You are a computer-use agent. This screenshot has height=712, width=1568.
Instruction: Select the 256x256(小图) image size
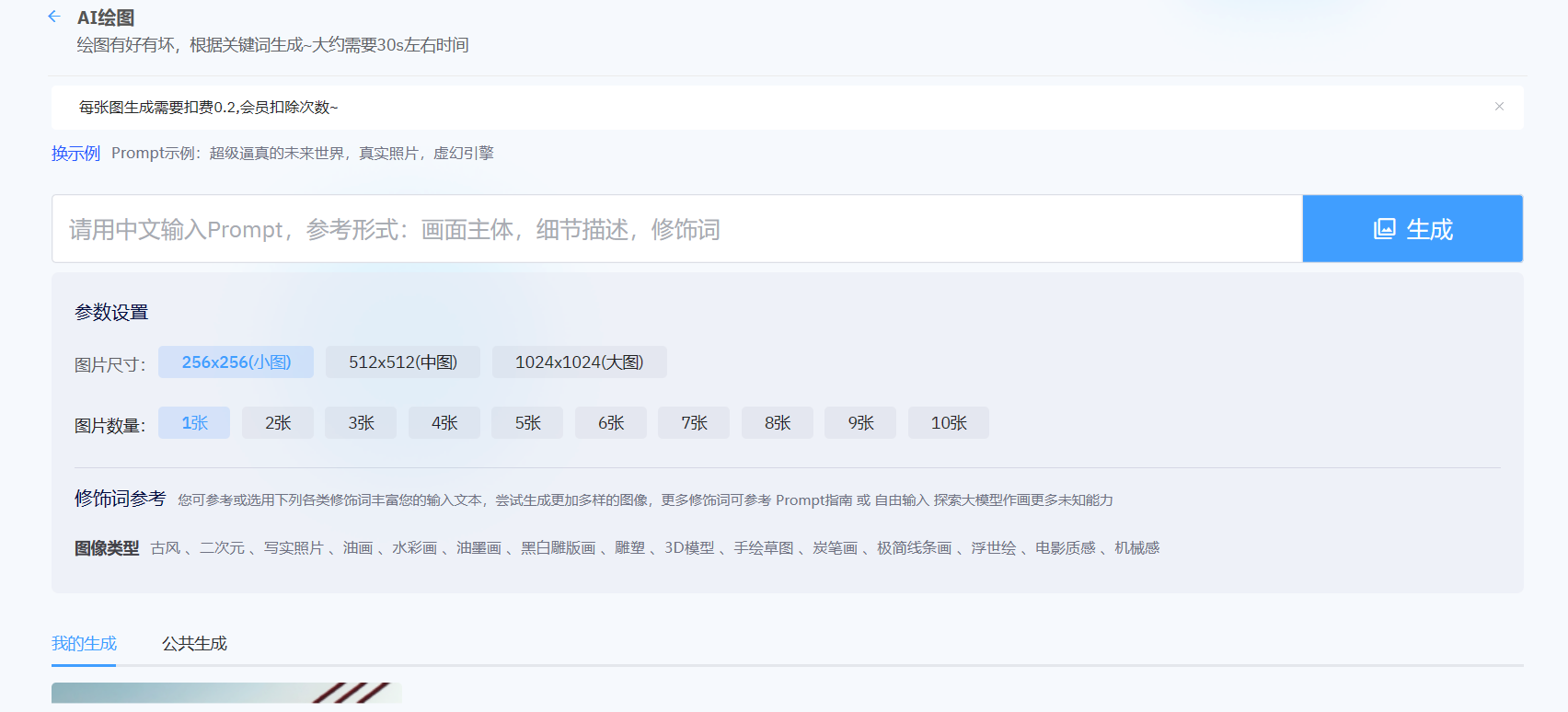click(x=236, y=362)
